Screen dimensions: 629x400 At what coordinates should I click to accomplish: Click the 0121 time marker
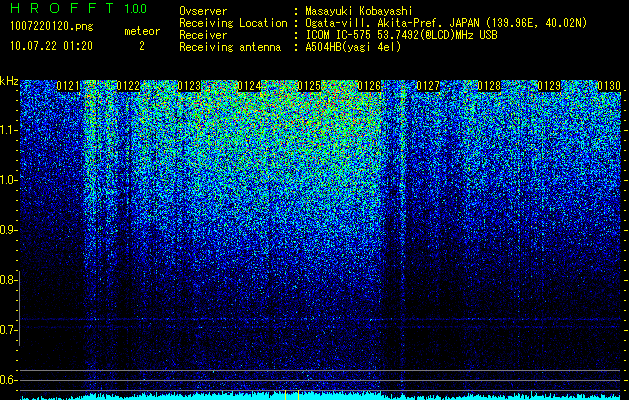click(x=68, y=86)
